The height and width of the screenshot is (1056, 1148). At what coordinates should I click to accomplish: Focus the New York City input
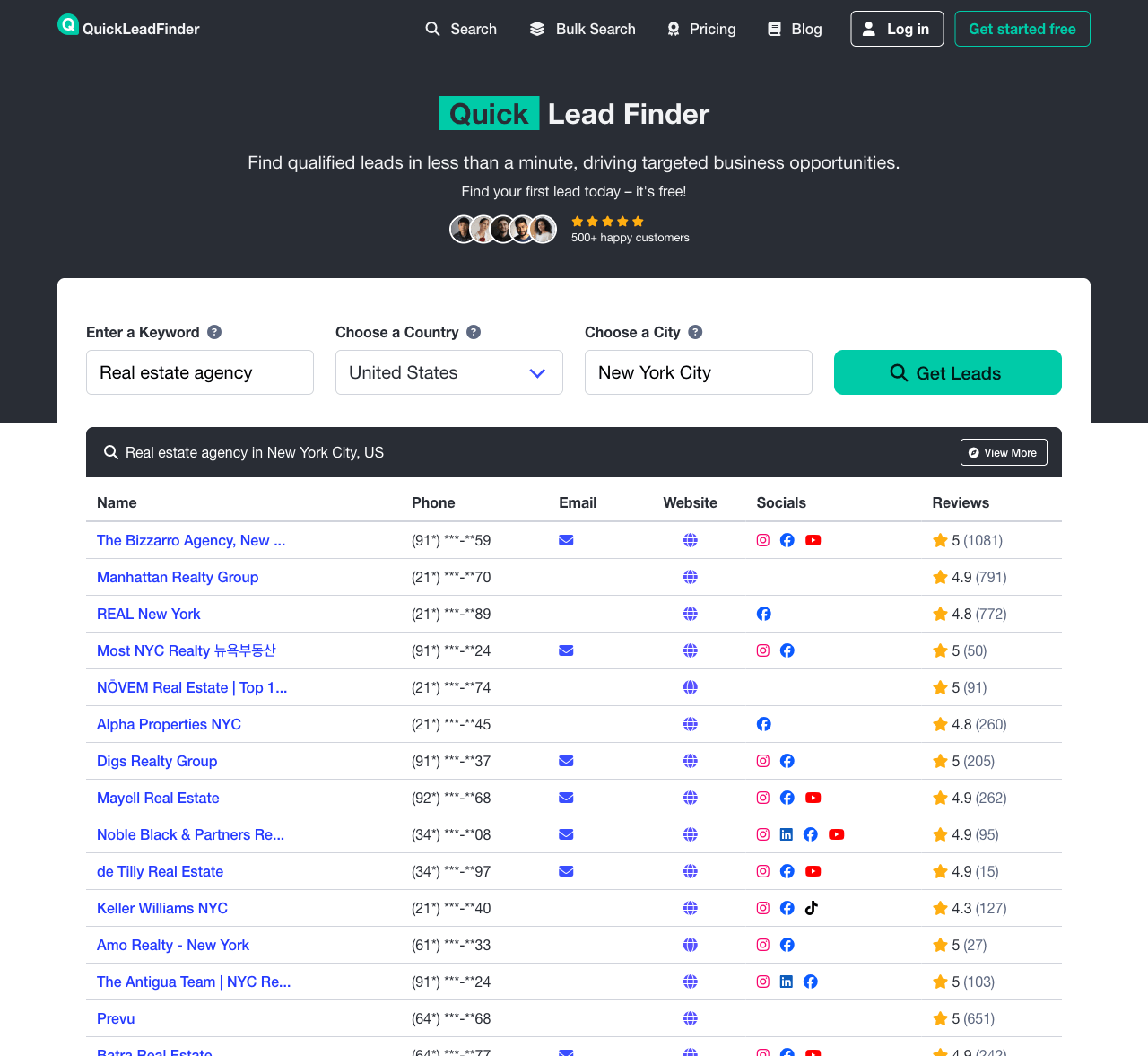699,372
